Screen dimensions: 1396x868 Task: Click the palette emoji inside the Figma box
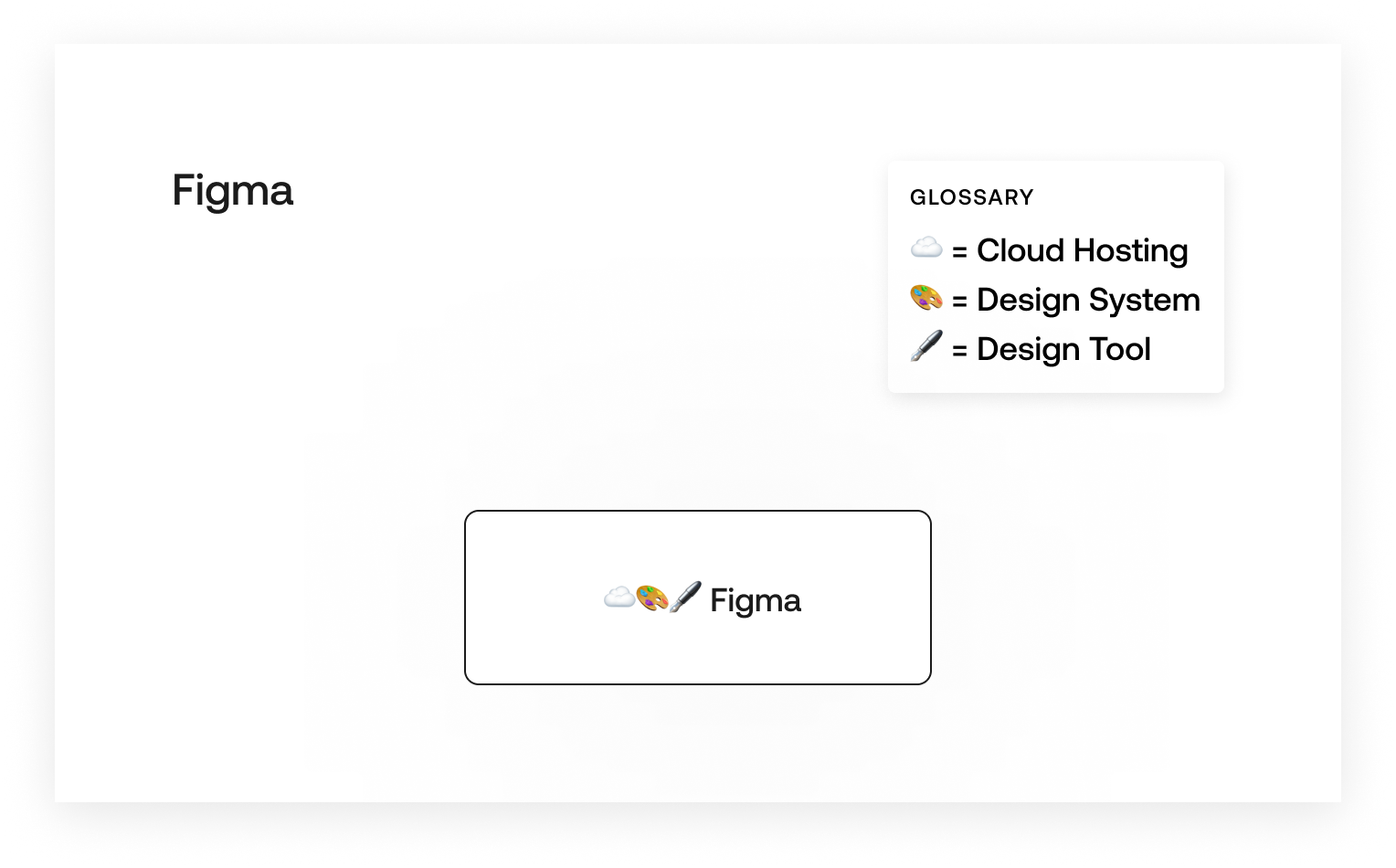click(651, 598)
